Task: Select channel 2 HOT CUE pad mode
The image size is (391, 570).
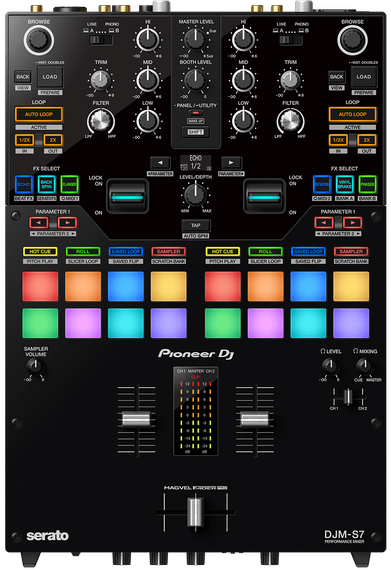Action: (222, 252)
